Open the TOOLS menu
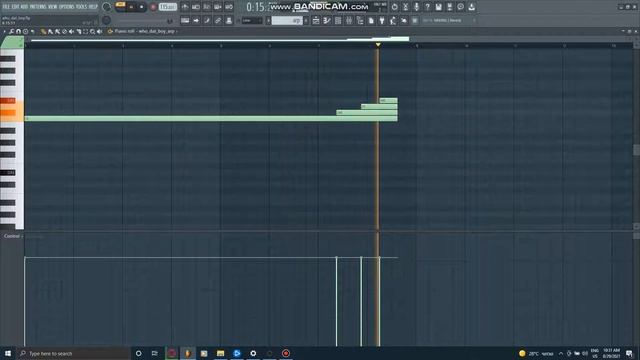The image size is (640, 360). tap(82, 7)
